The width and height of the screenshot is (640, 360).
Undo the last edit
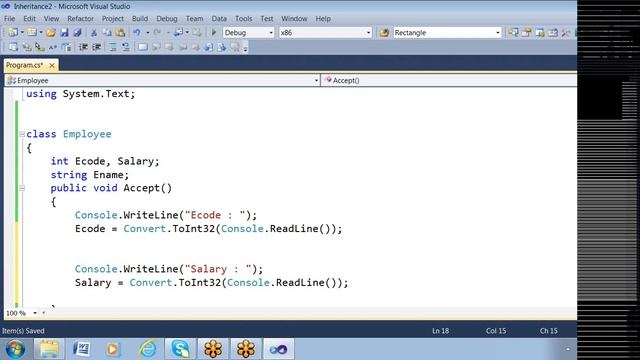click(x=137, y=33)
